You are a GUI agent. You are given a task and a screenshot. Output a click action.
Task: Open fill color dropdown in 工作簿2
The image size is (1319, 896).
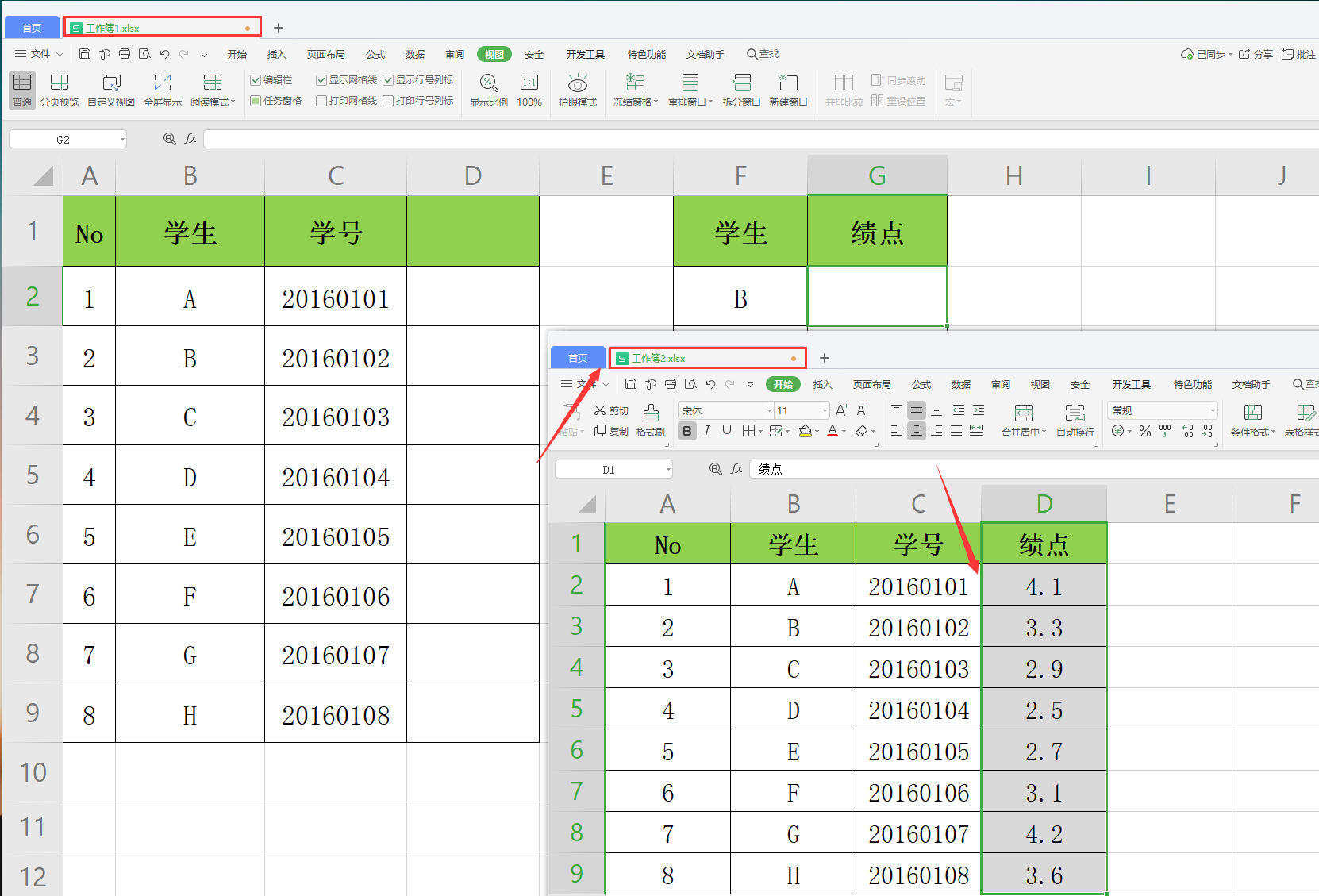tap(817, 431)
